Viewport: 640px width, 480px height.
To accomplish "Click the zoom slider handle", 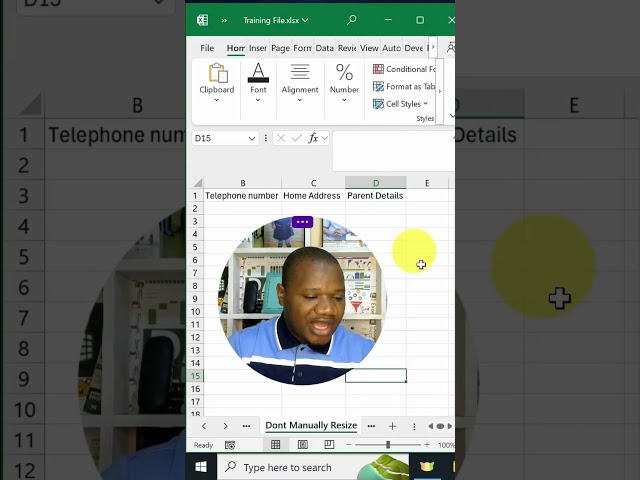I will click(388, 444).
